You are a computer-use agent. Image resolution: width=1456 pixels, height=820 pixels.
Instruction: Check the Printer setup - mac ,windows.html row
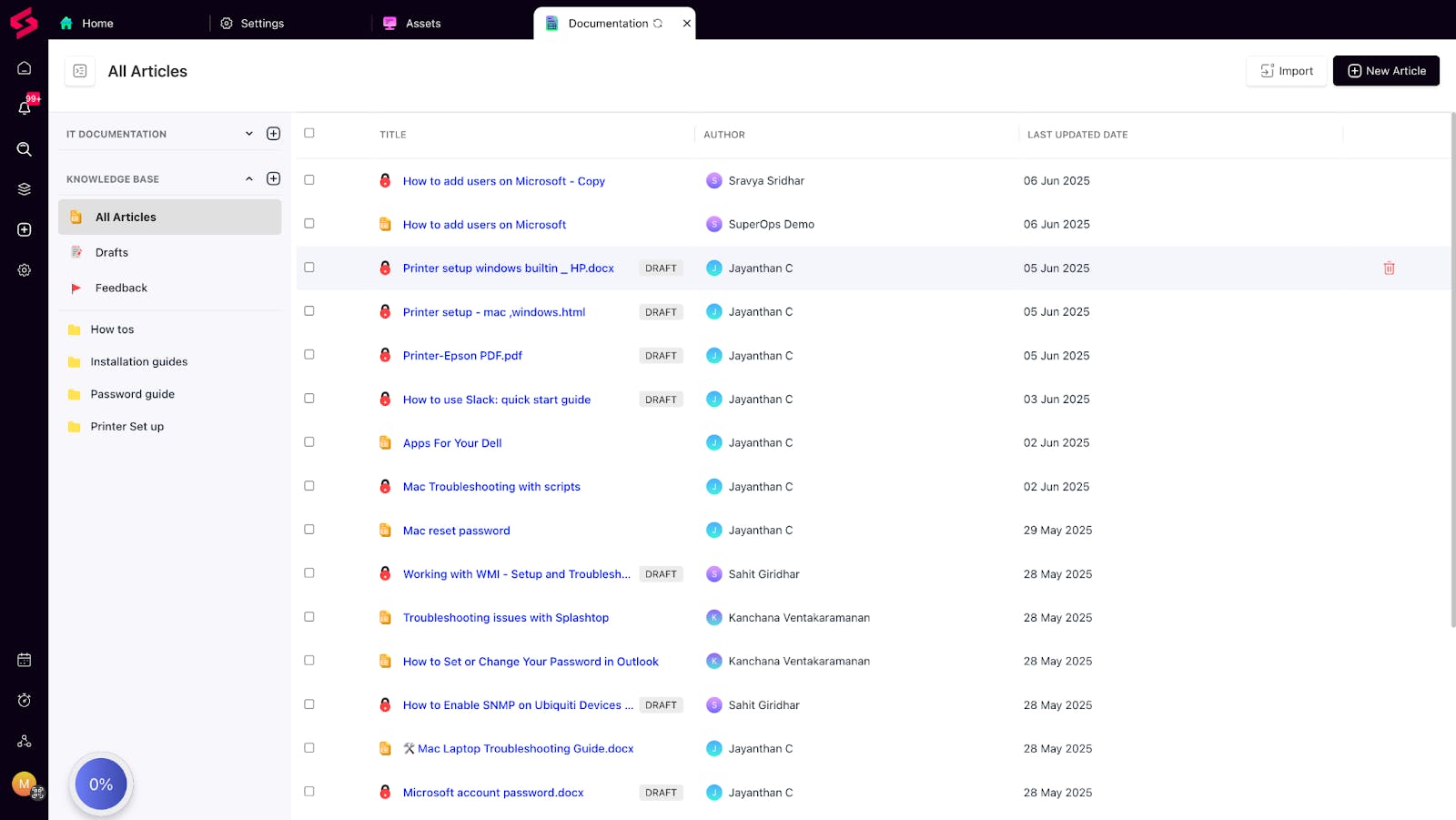coord(309,311)
